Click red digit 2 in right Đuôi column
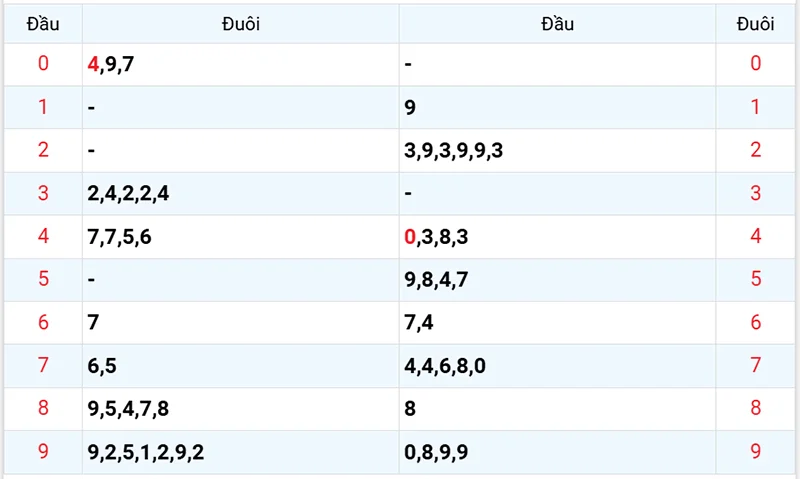The image size is (800, 479). tap(756, 149)
